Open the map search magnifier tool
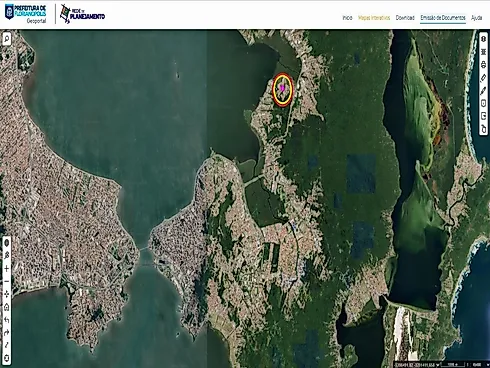490x368 pixels. pos(6,39)
